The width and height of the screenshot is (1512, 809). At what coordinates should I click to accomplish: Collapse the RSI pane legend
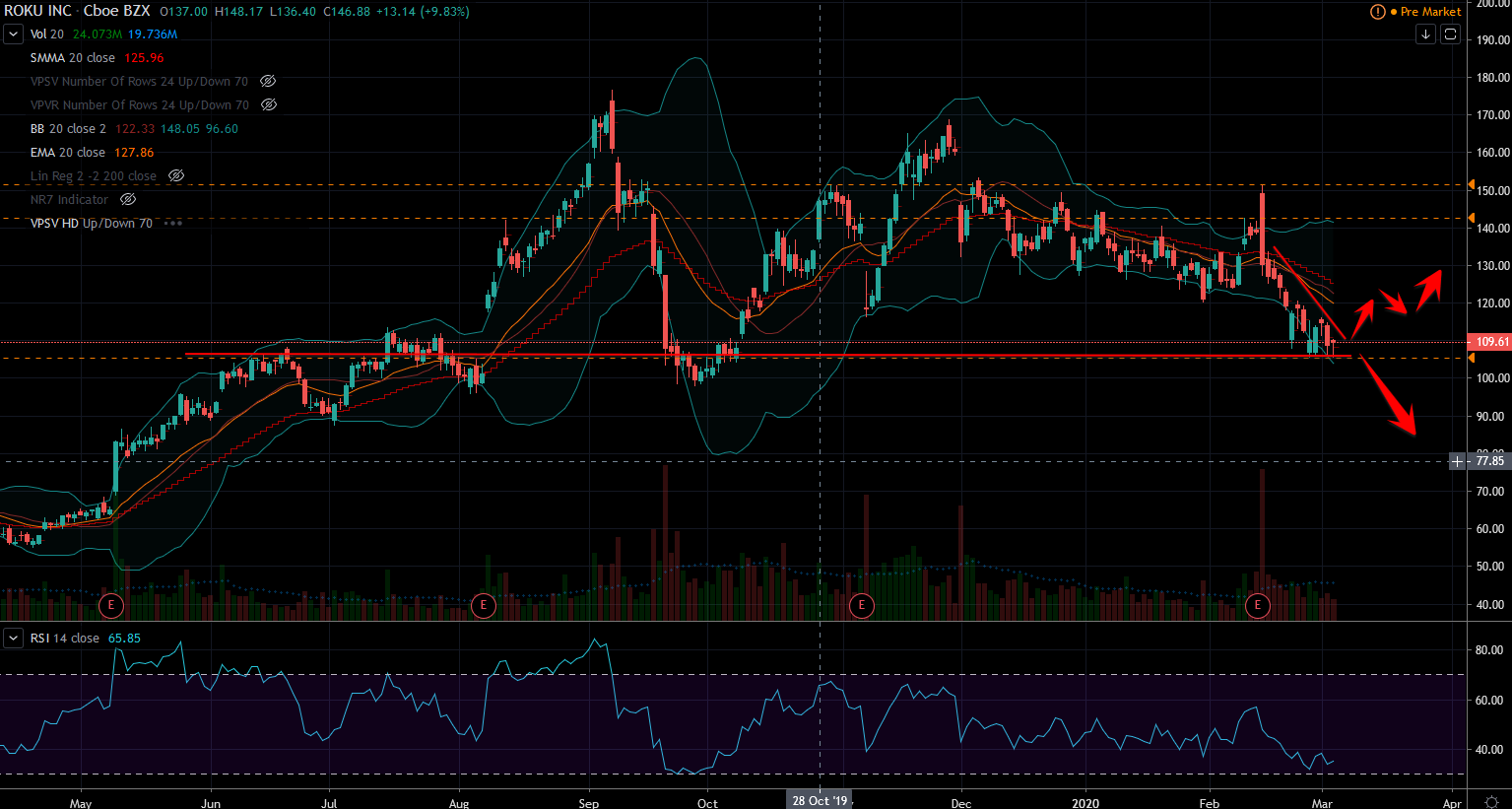tap(13, 639)
